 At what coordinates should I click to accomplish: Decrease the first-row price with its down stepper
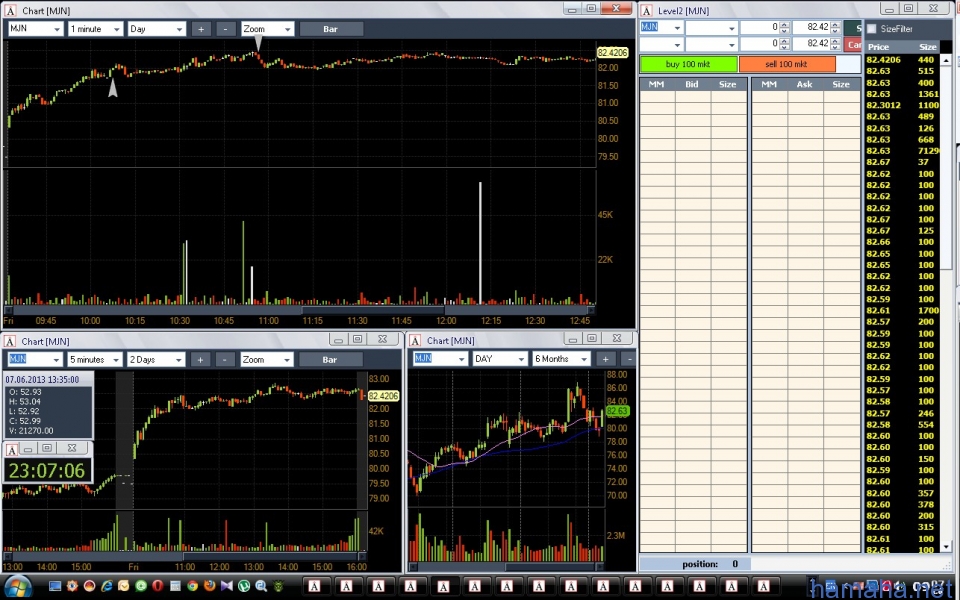pos(836,31)
